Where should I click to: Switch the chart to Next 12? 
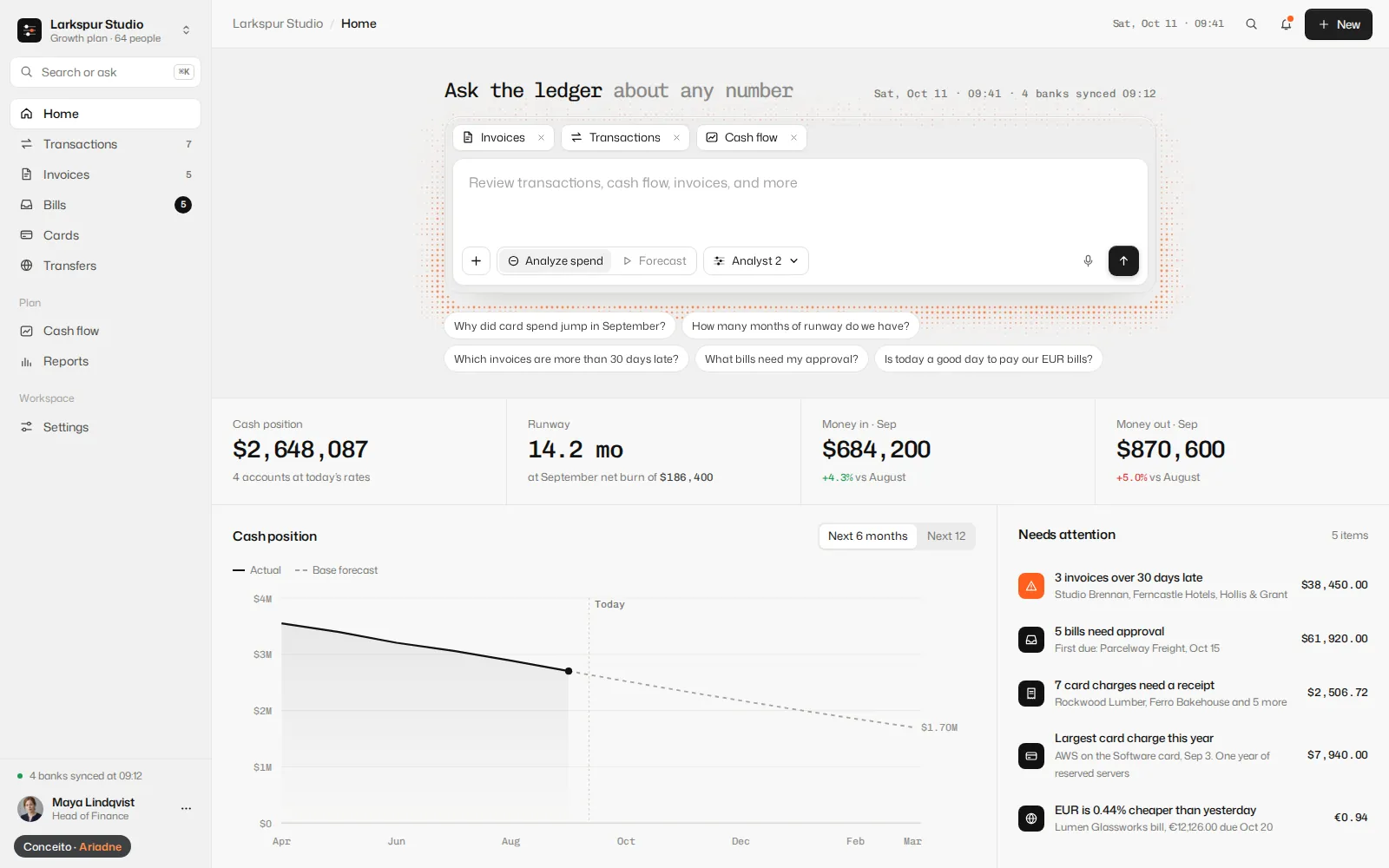pyautogui.click(x=946, y=536)
